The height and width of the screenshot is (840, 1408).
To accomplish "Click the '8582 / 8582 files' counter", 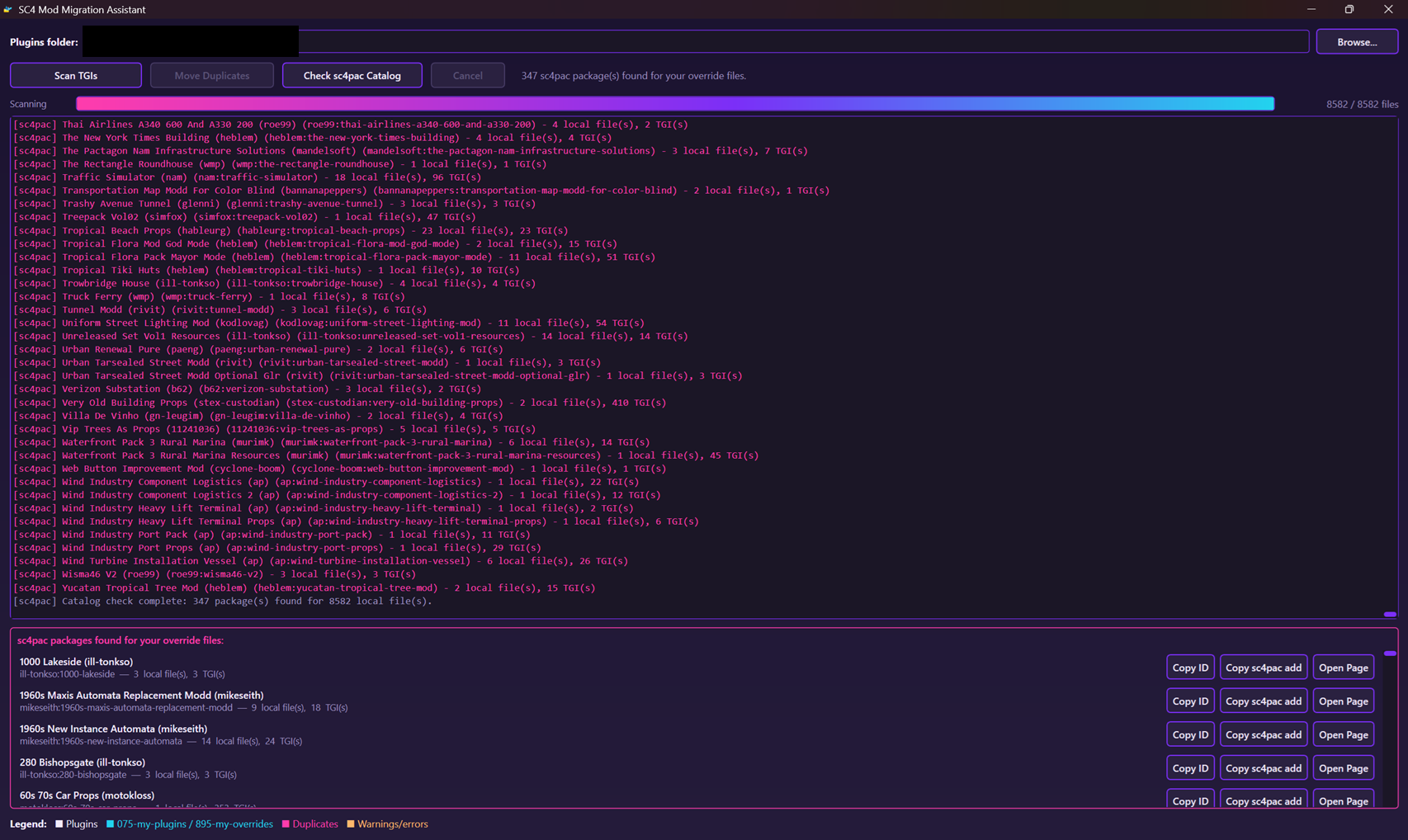I will point(1362,104).
